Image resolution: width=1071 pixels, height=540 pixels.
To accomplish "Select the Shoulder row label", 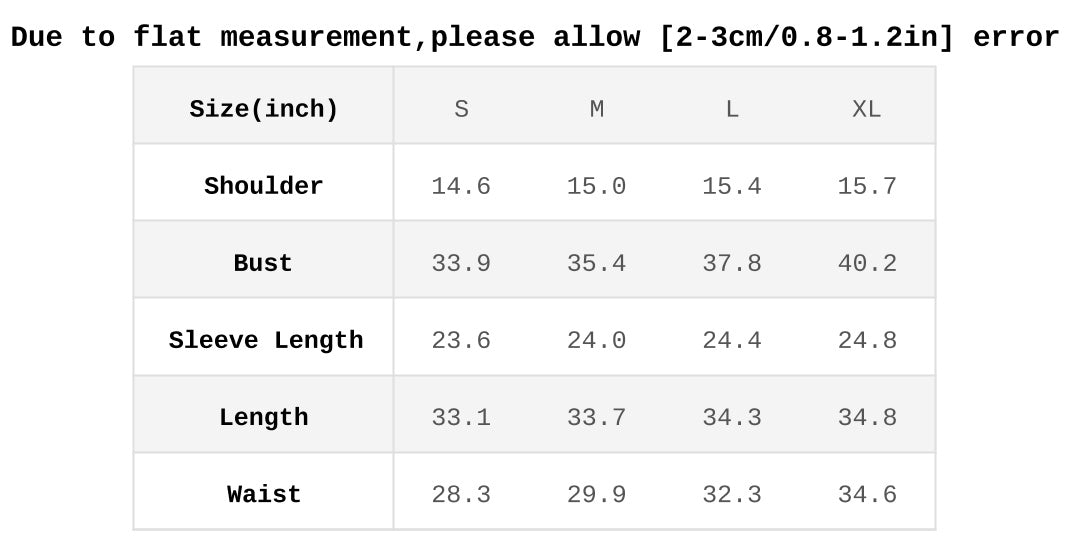I will pyautogui.click(x=264, y=186).
